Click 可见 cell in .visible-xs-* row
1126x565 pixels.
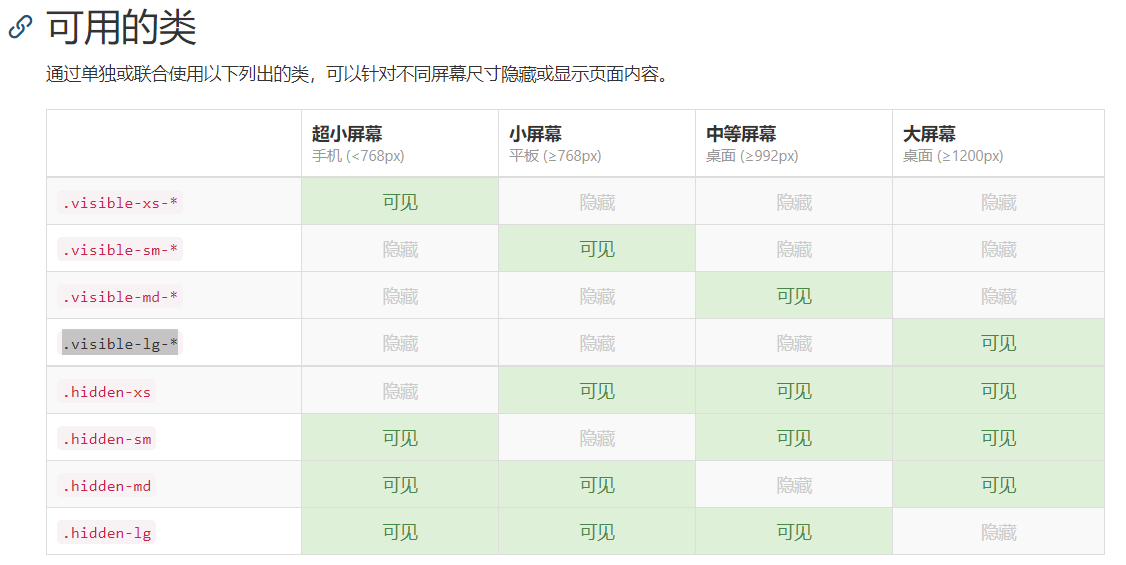[x=400, y=202]
